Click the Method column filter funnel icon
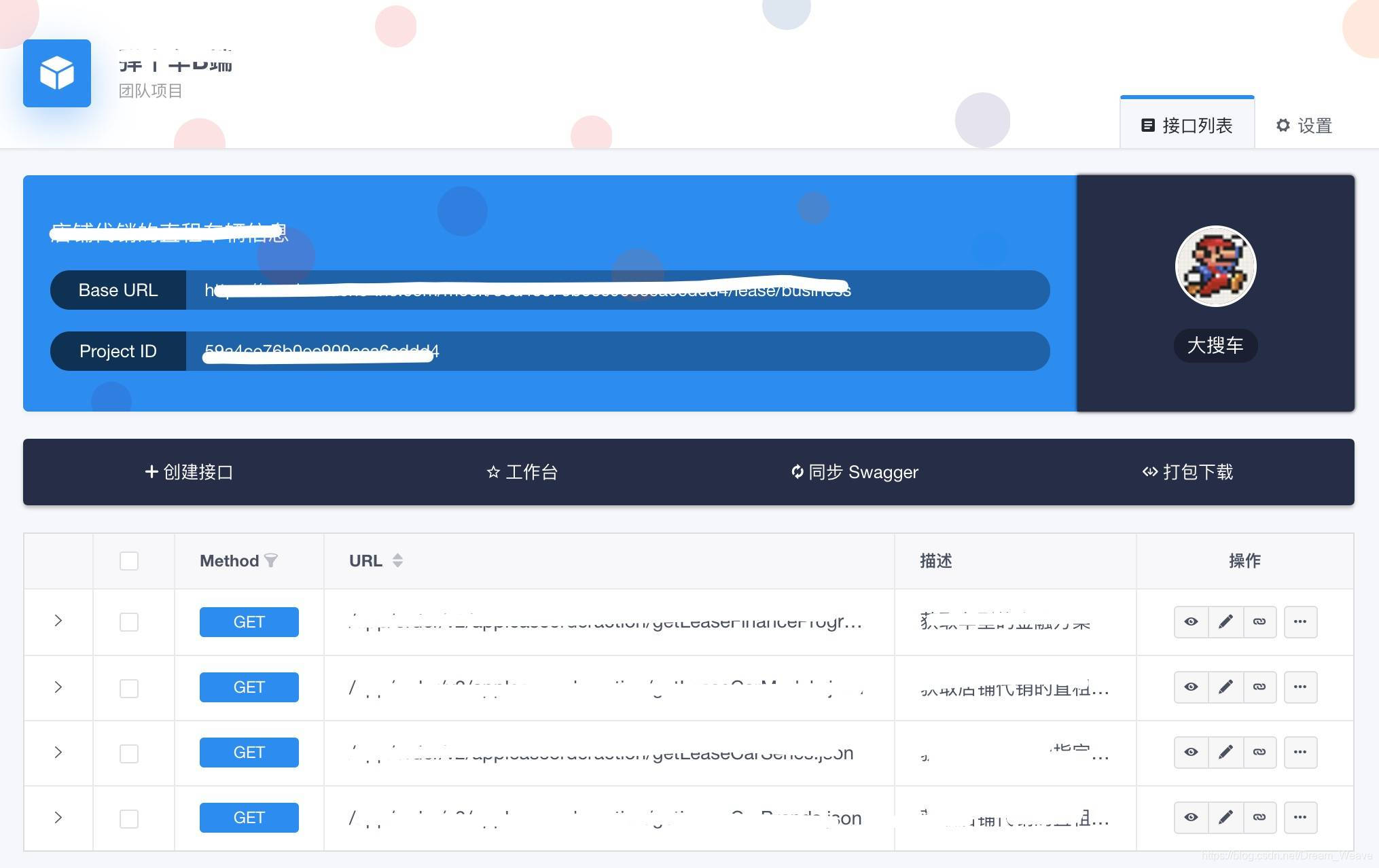The image size is (1379, 868). point(271,560)
